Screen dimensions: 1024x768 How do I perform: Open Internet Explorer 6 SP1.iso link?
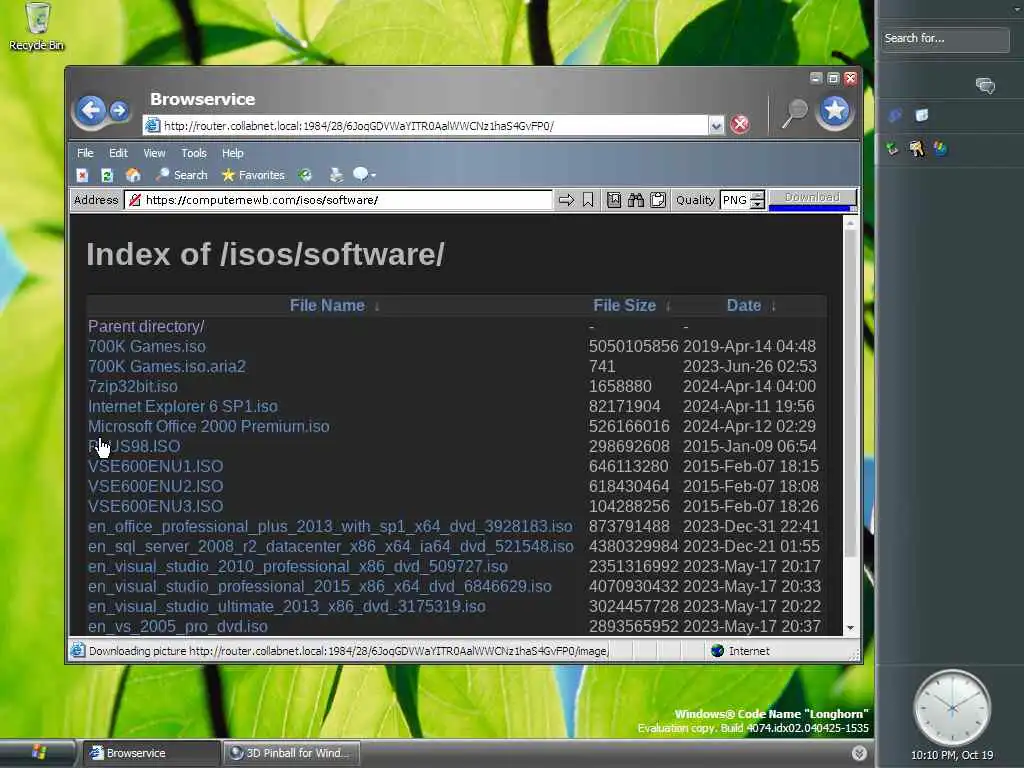183,407
